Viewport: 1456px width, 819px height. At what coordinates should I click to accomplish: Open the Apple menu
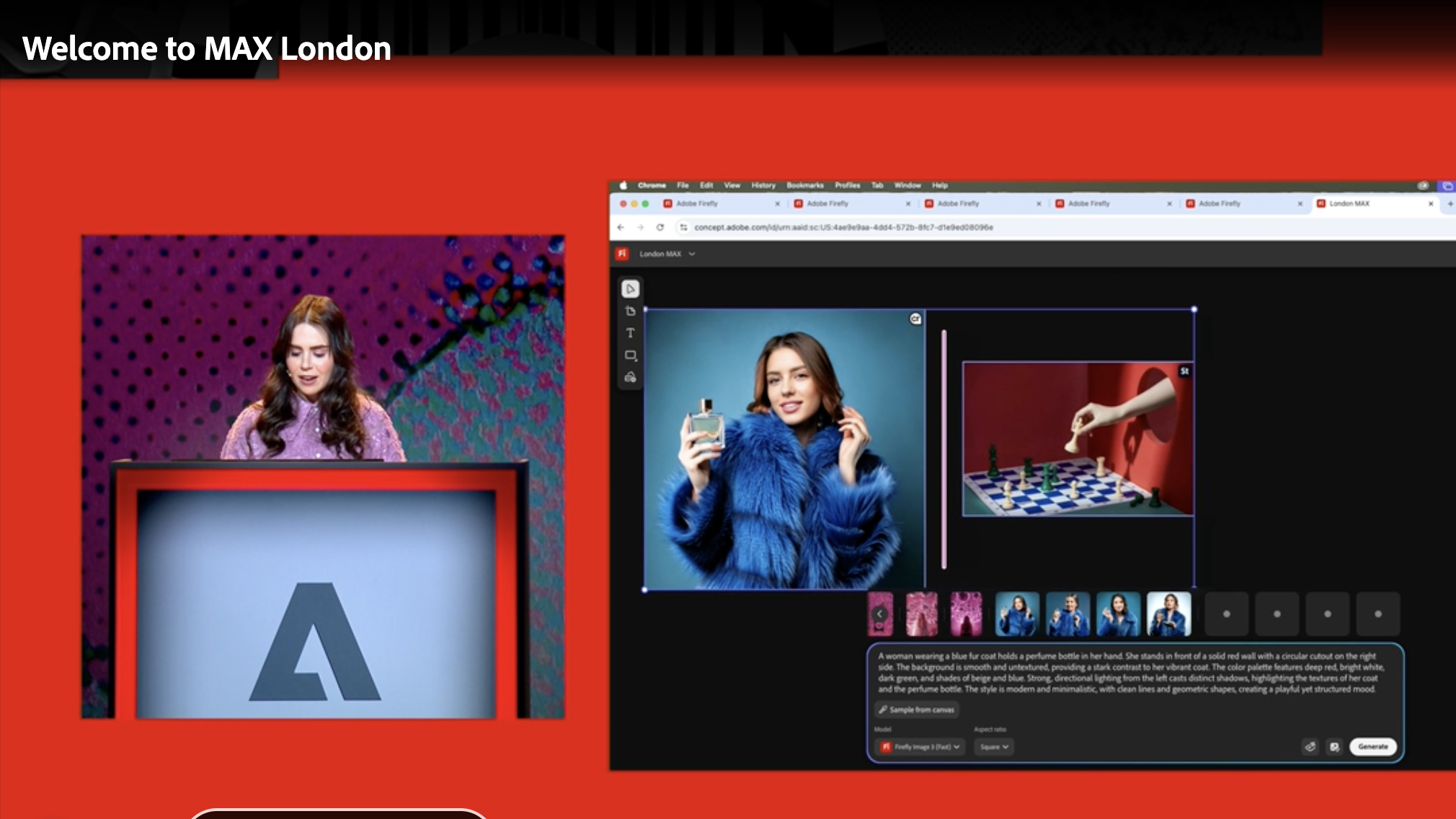tap(623, 185)
